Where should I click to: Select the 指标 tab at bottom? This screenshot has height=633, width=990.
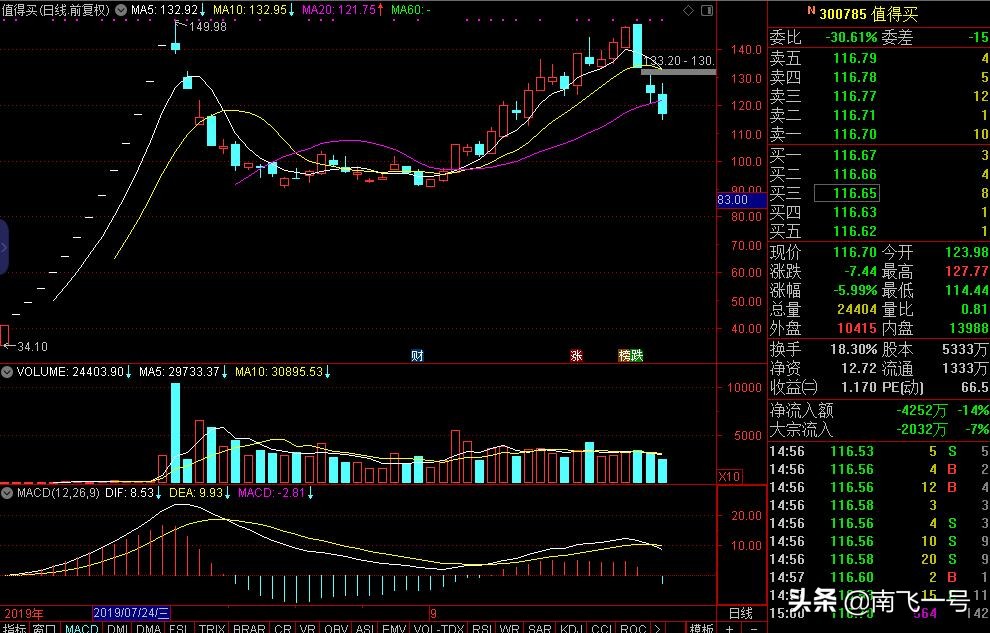click(14, 628)
